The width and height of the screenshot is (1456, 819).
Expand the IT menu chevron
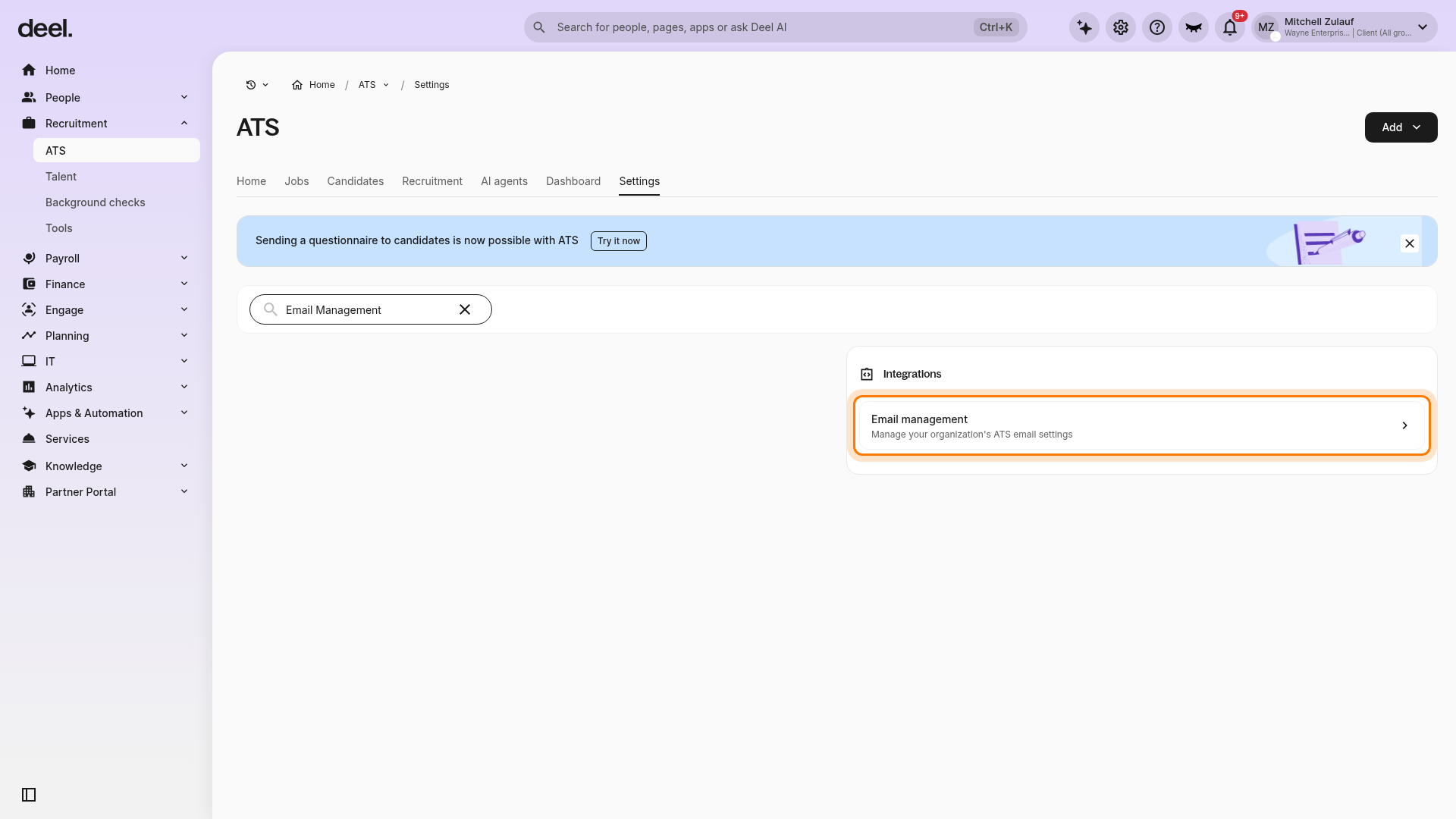184,361
